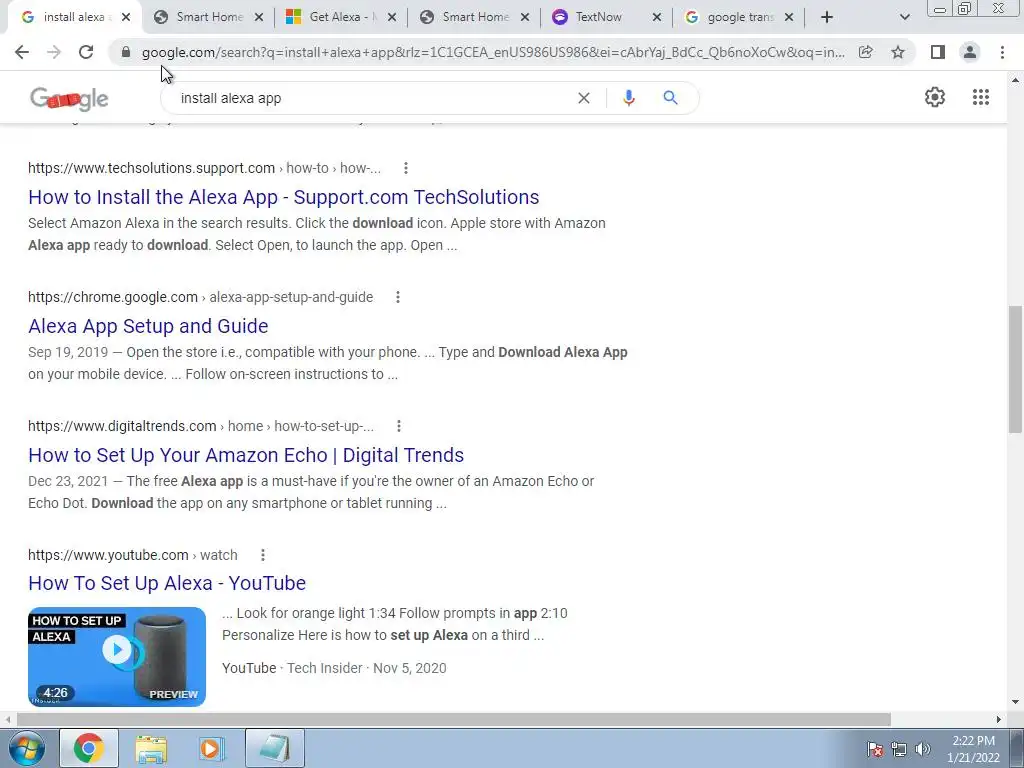Click the vertical scrollbar thumb
Image resolution: width=1024 pixels, height=768 pixels.
pyautogui.click(x=1015, y=370)
